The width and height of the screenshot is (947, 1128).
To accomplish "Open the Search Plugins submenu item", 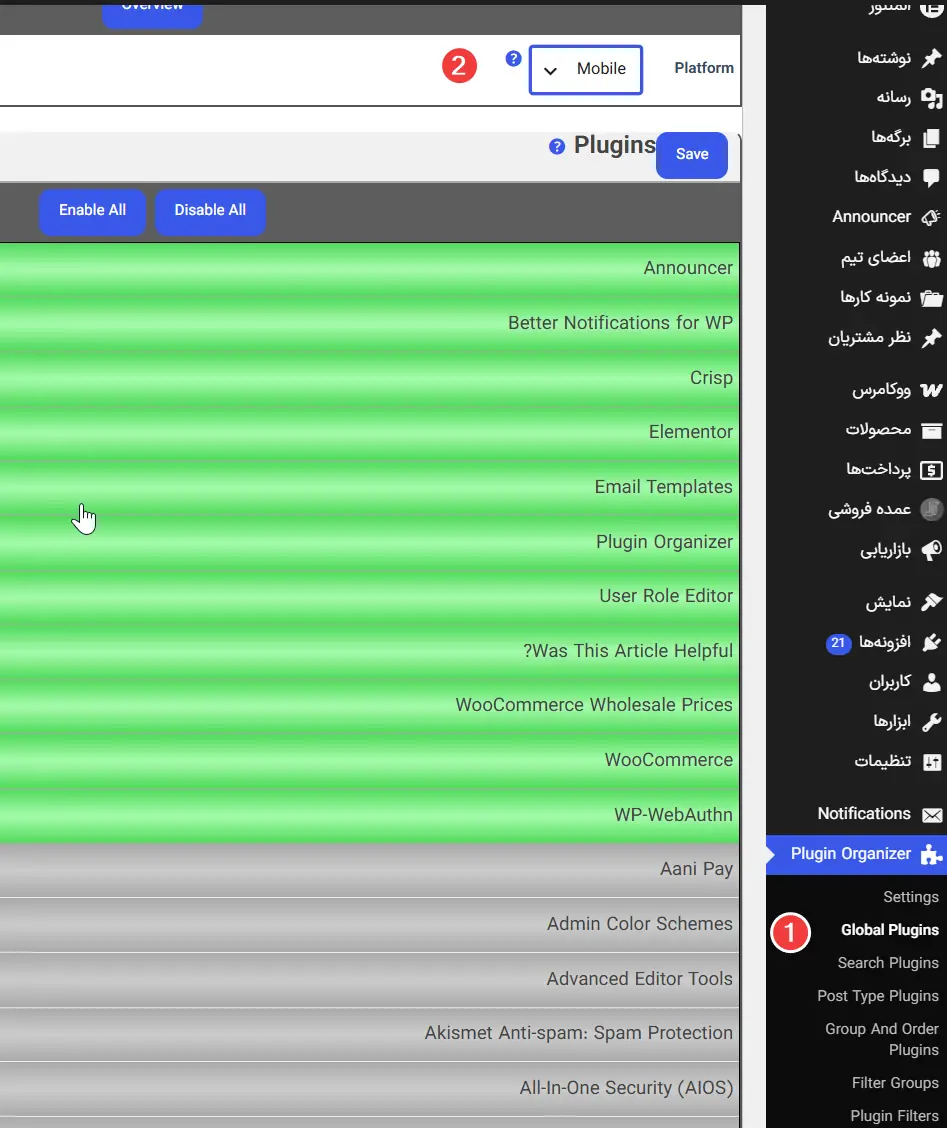I will pos(888,963).
